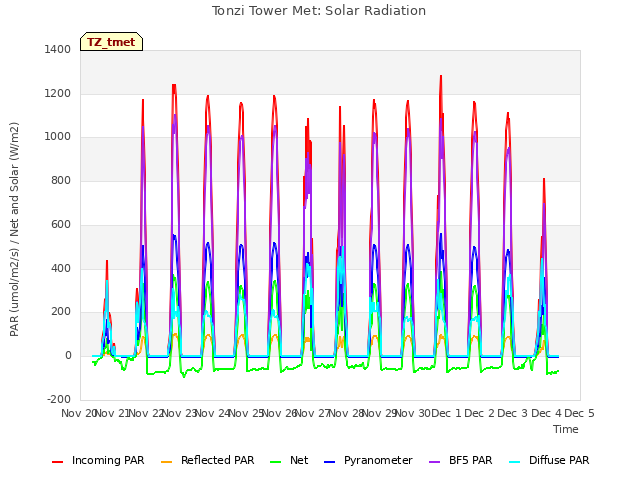The height and width of the screenshot is (480, 640).
Task: Click the Nov 23 x-axis tick label
Action: (x=180, y=413)
